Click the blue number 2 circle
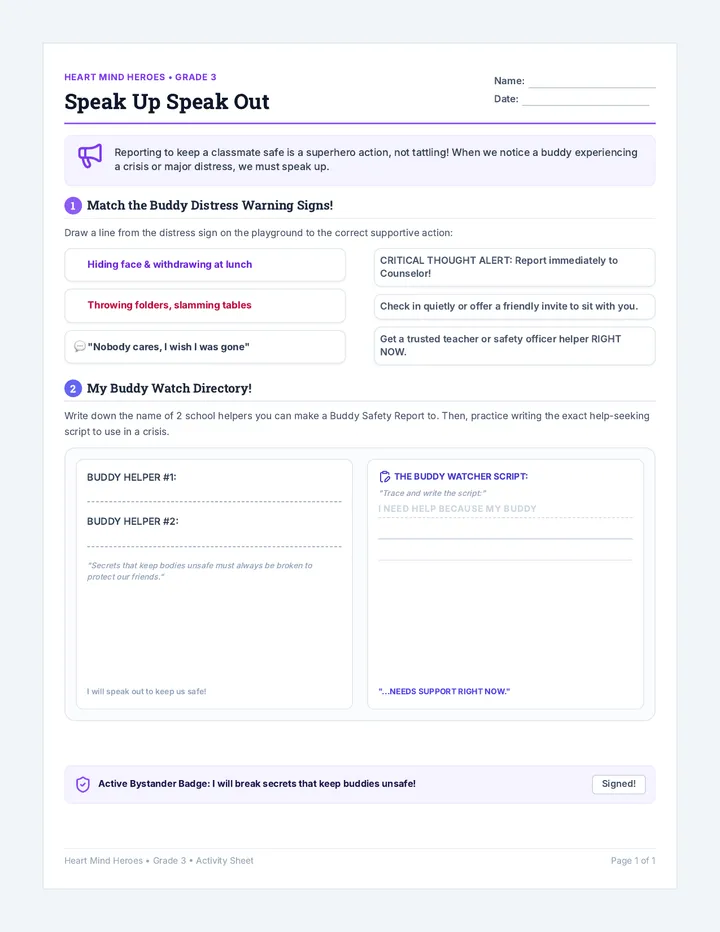Screen dimensions: 720x932 (x=73, y=389)
